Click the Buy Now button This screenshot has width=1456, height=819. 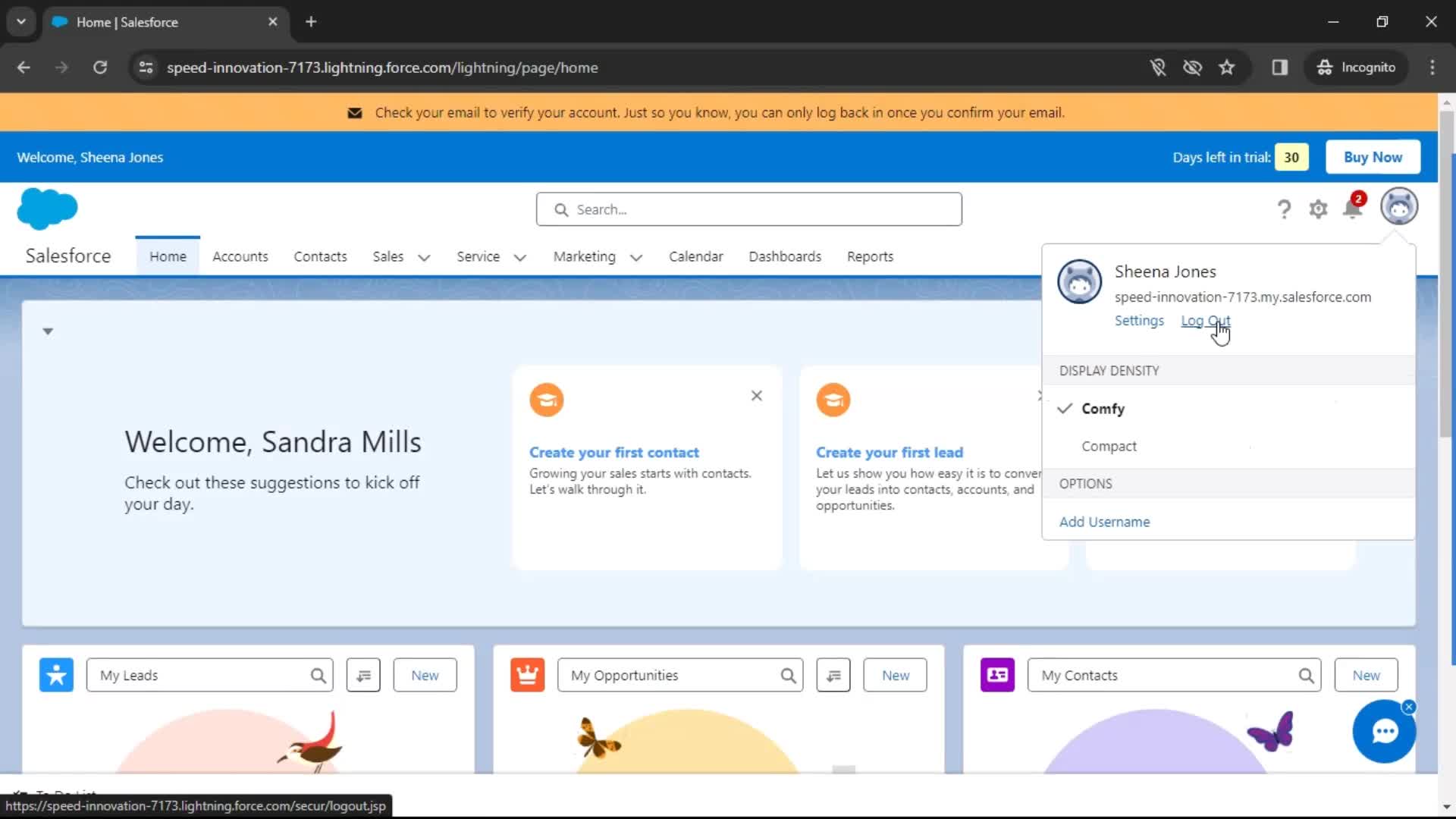pos(1373,157)
